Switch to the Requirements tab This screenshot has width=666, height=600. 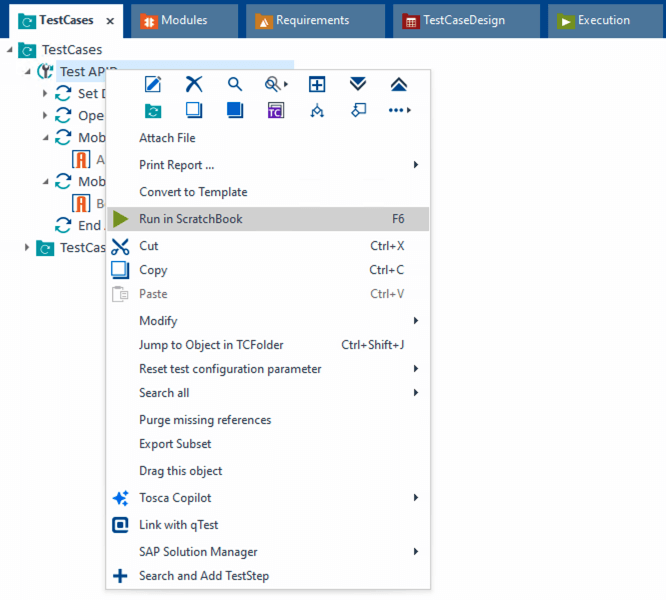click(315, 21)
